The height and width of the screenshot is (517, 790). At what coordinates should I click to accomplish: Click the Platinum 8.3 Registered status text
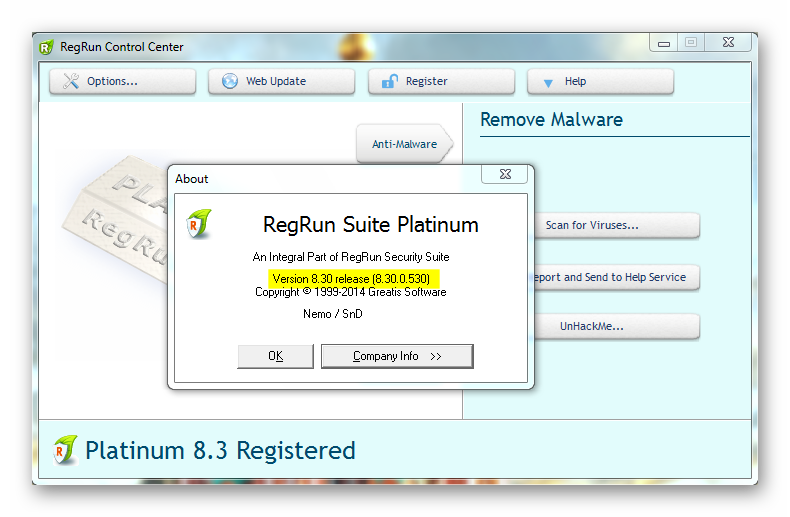[x=220, y=450]
